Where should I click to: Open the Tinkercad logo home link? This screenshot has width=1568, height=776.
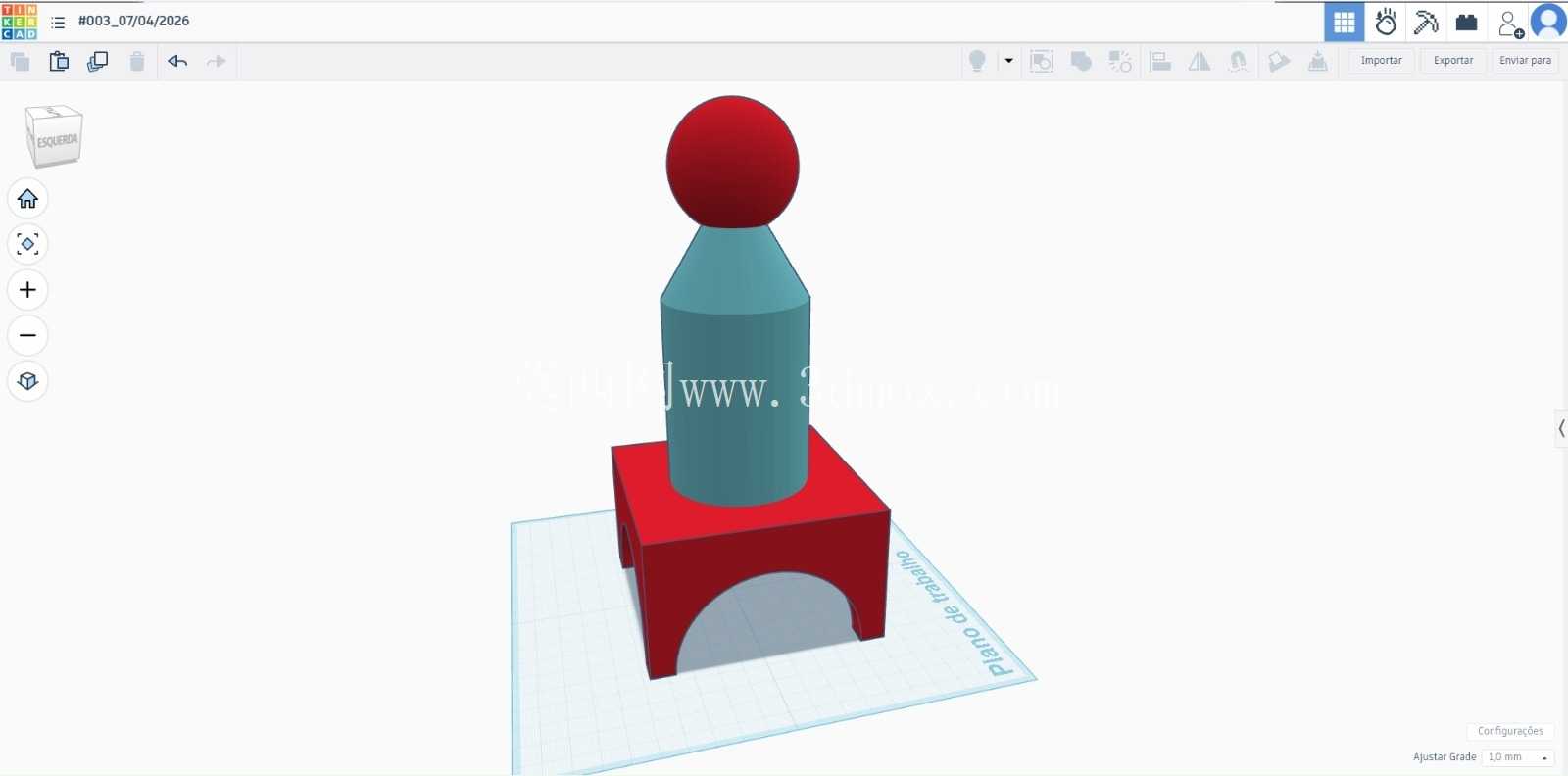(x=20, y=21)
